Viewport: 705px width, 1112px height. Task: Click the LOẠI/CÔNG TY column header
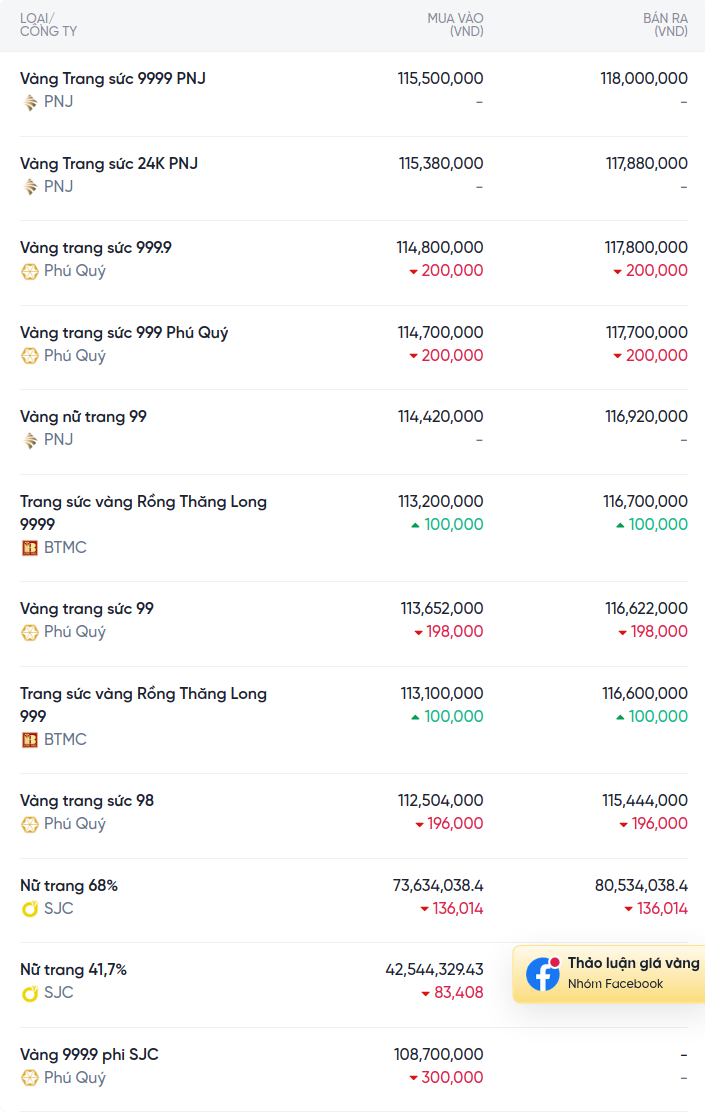pos(48,25)
